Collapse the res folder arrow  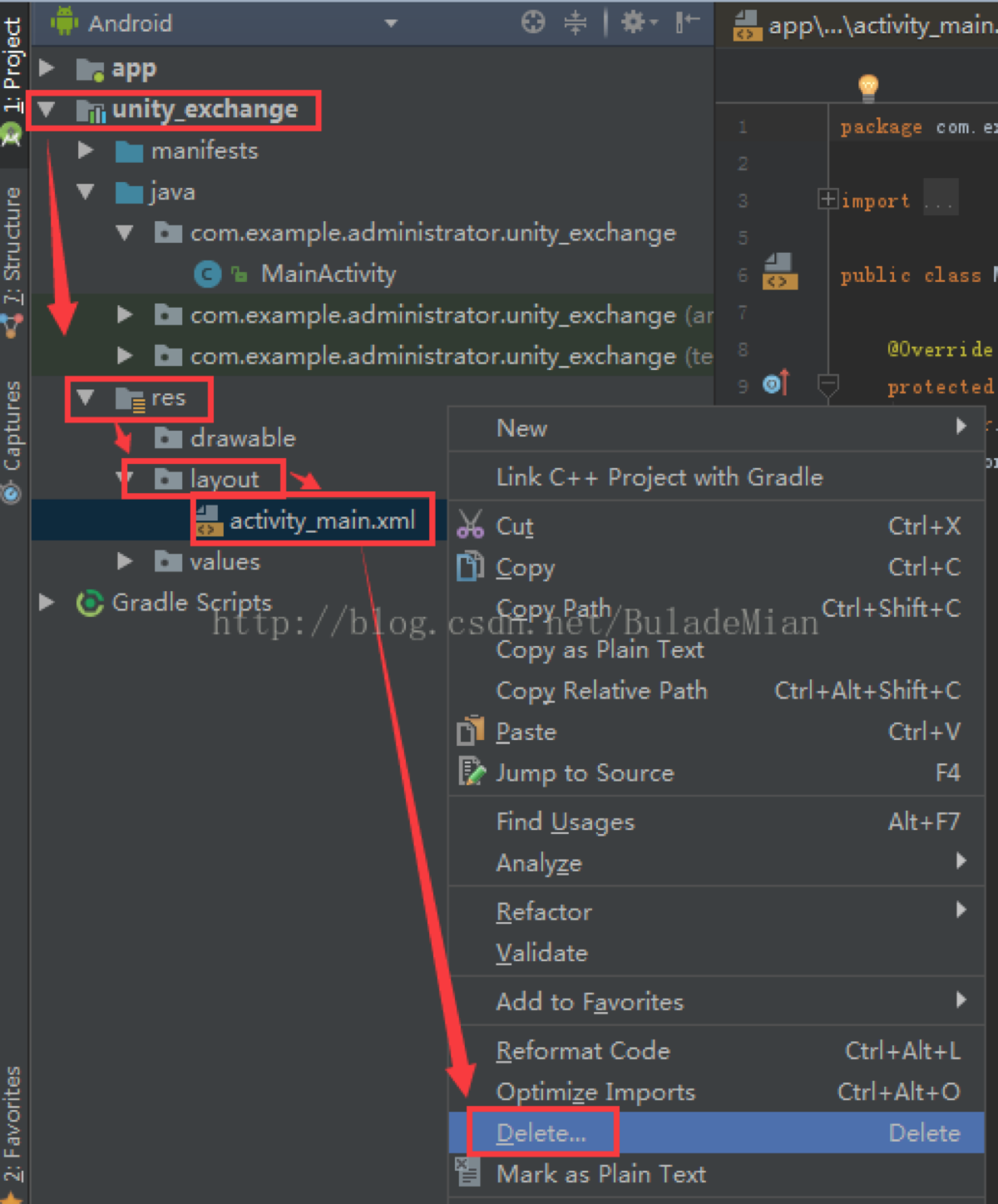85,397
